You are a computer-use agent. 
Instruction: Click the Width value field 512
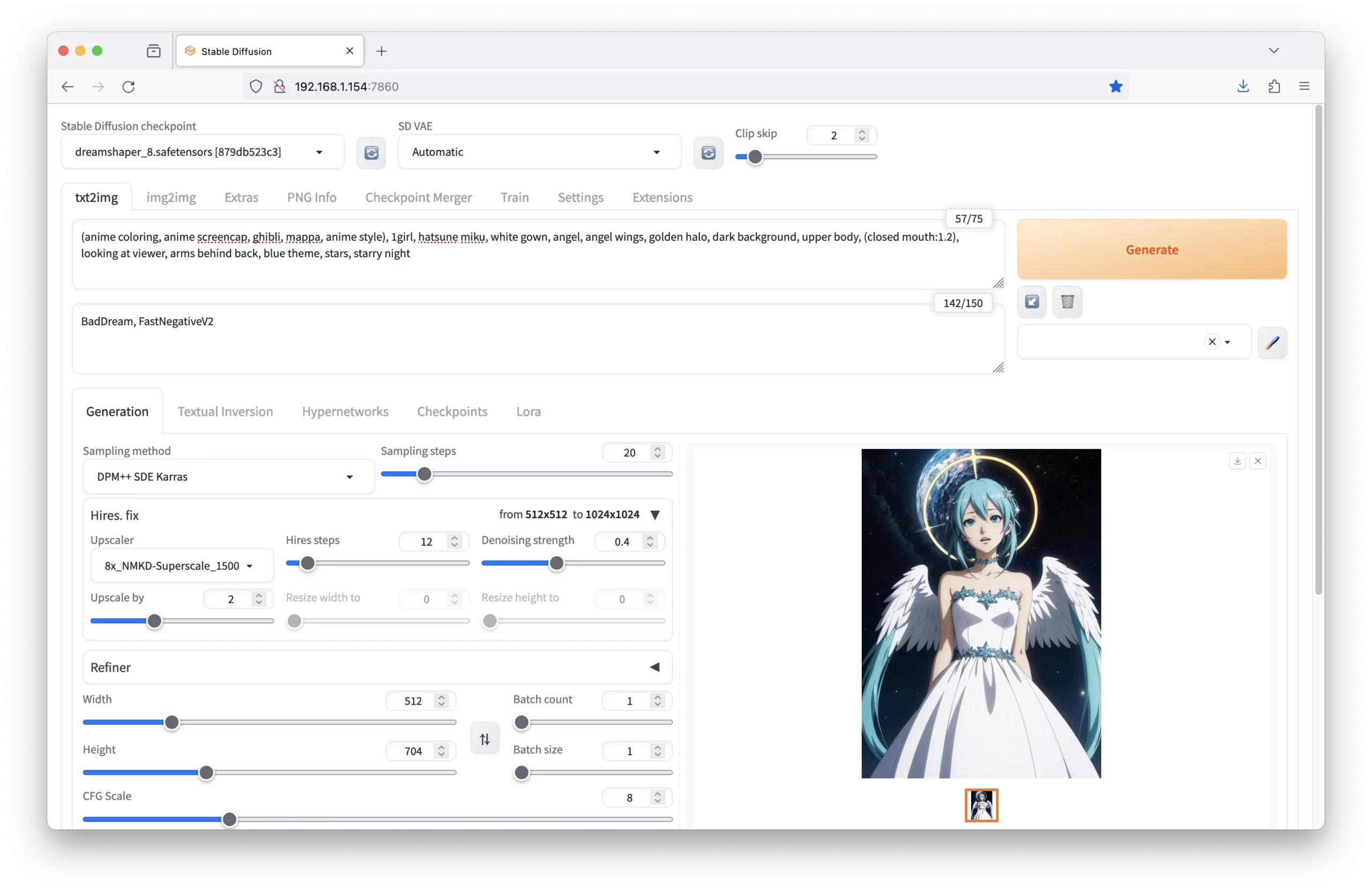413,700
